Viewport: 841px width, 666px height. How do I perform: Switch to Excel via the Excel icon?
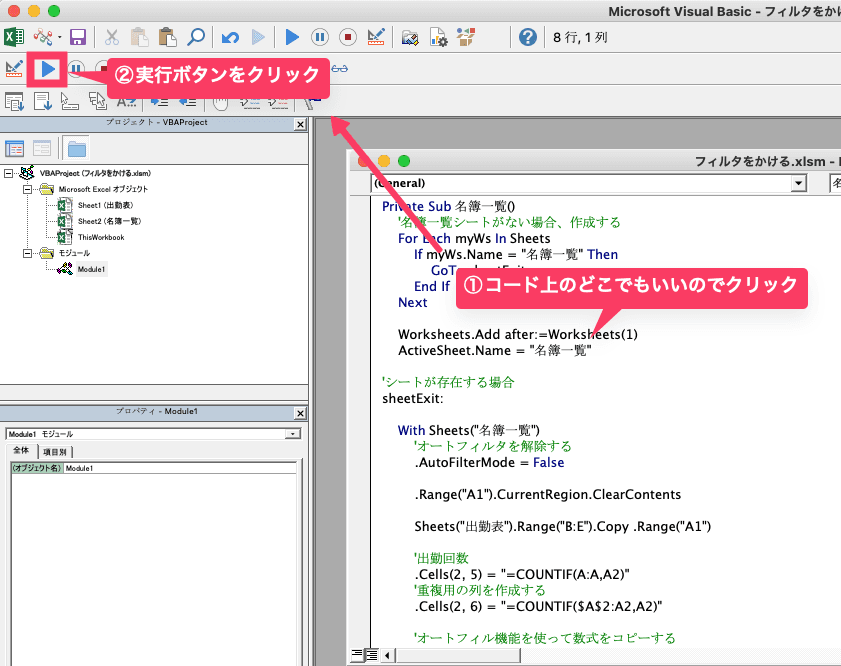point(14,37)
